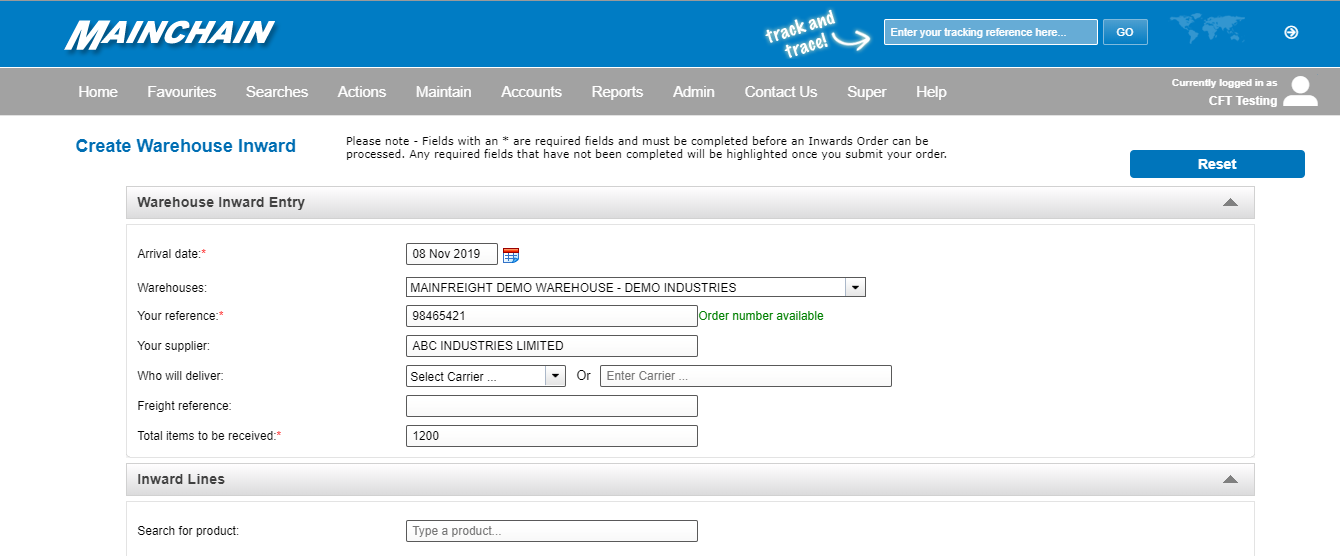Screen dimensions: 1340x556
Task: Click the Total items to be received field
Action: 552,436
